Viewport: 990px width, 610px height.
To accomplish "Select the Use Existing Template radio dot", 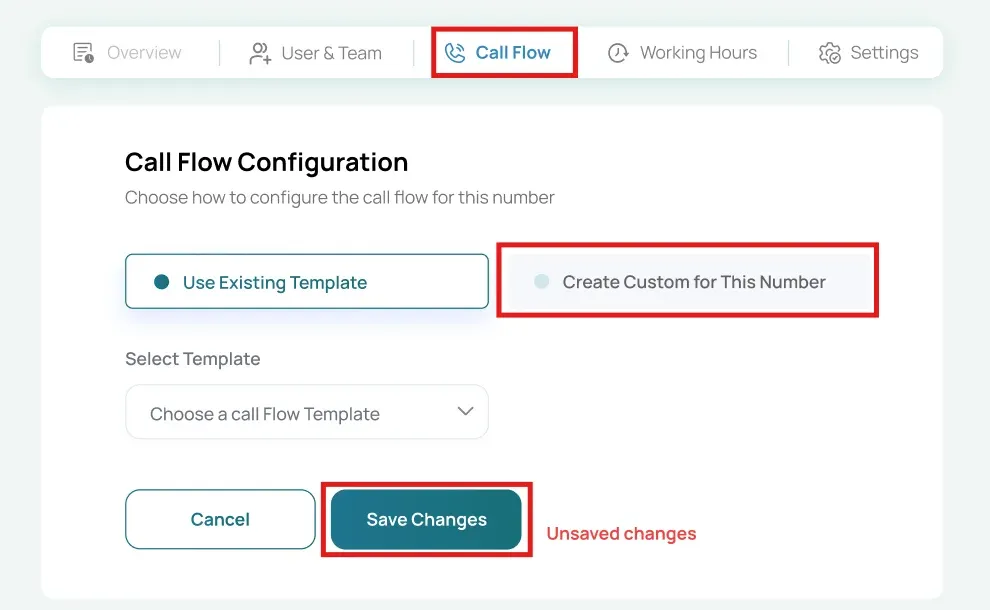I will point(162,282).
